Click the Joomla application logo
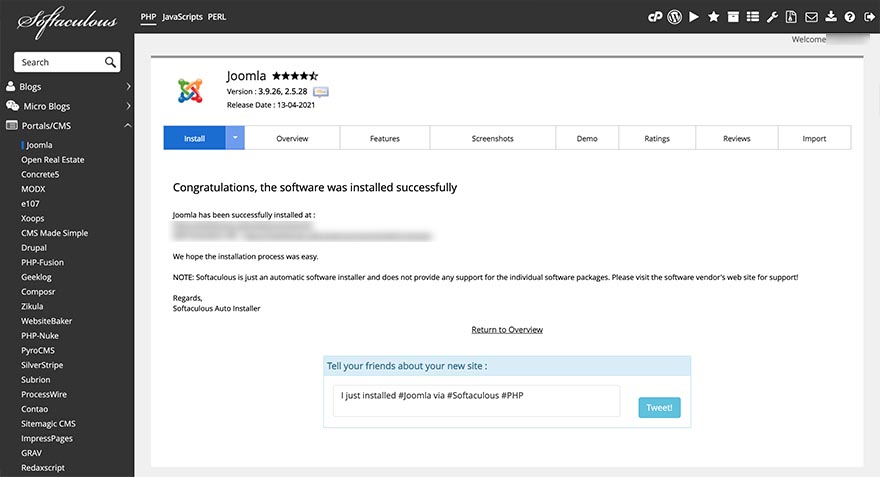Screen dimensions: 880x477 [x=190, y=90]
